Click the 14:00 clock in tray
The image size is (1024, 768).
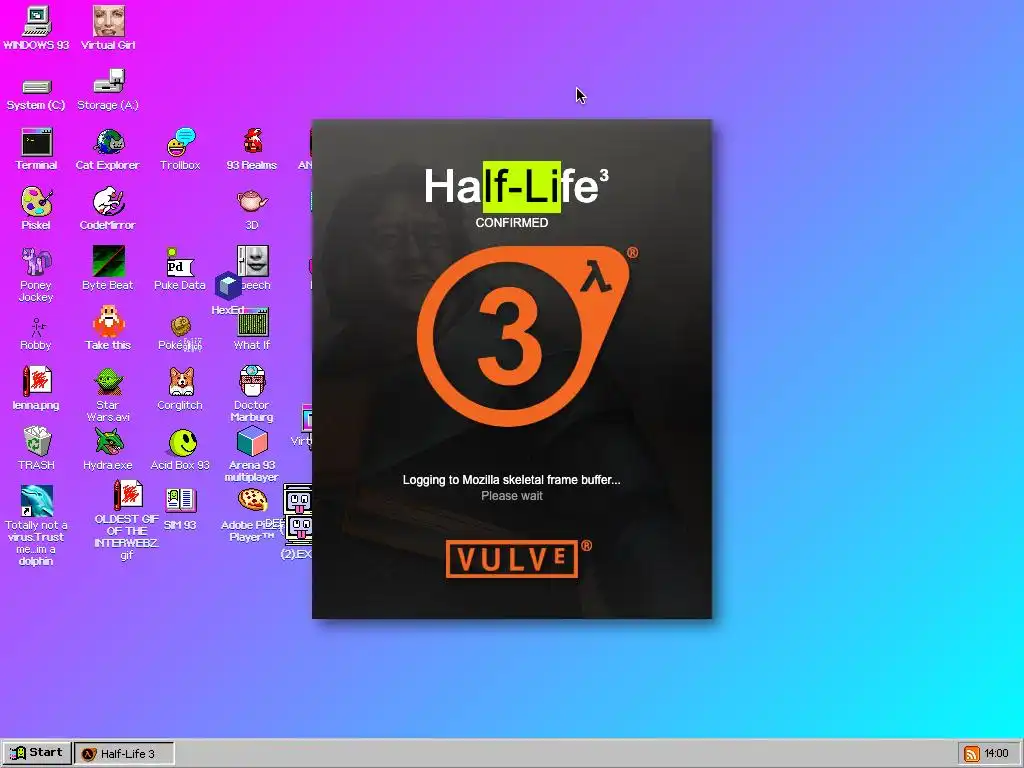(997, 754)
